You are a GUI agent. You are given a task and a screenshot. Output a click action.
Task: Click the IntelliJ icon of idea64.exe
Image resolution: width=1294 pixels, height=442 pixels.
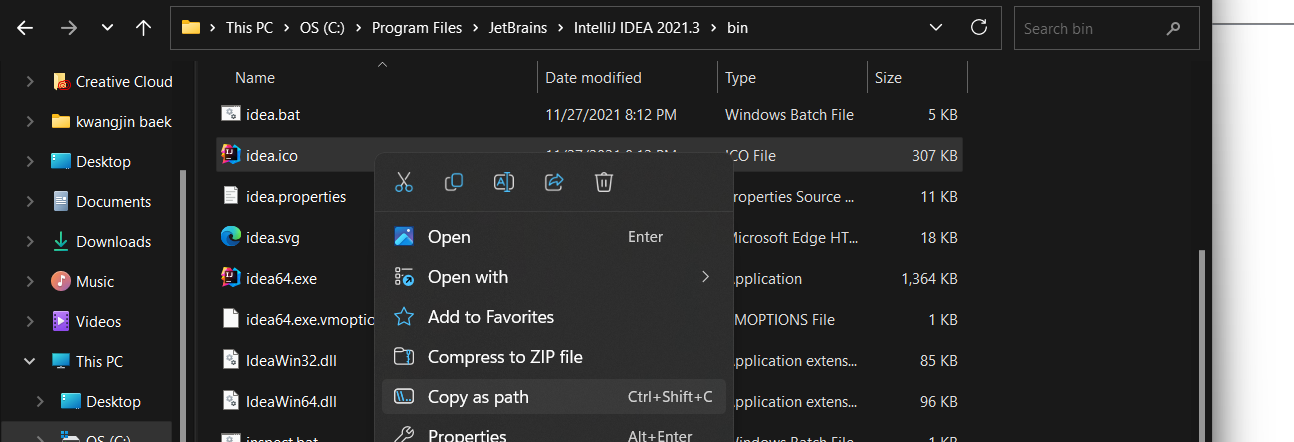(x=231, y=277)
